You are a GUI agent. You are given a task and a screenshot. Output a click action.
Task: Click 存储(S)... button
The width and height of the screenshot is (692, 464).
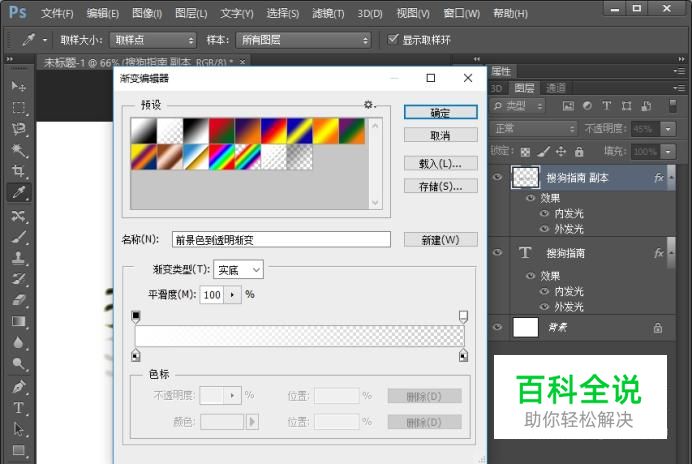pos(440,186)
